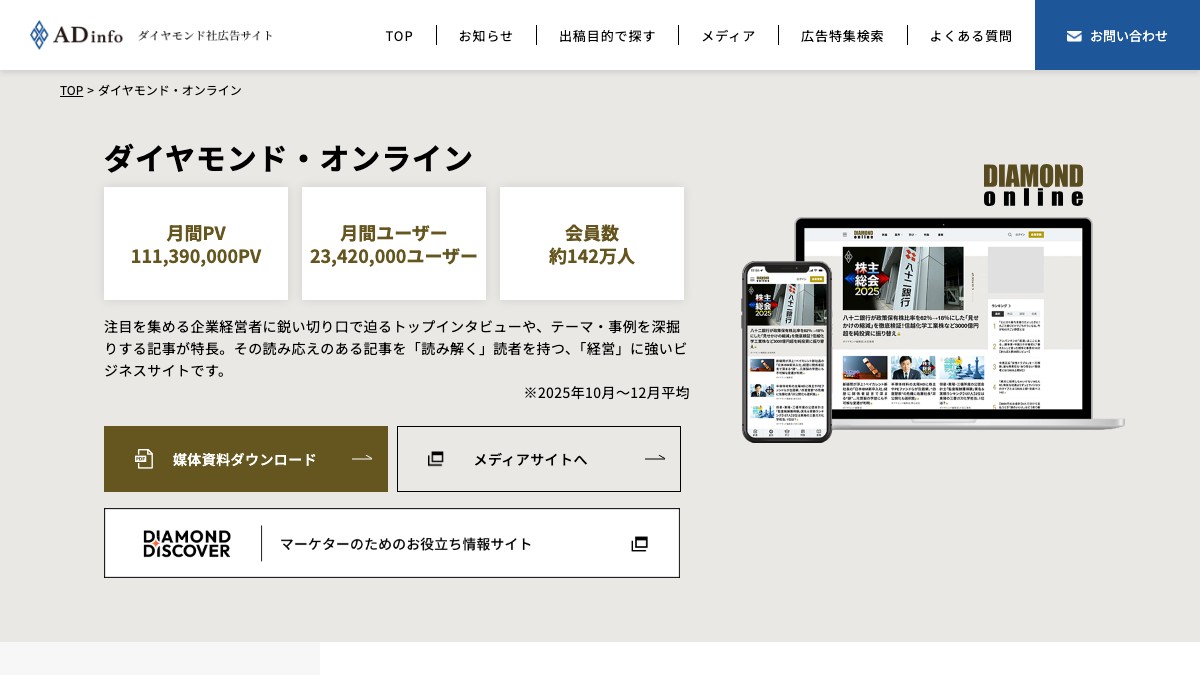Click the mail envelope icon in contact button
1200x675 pixels.
coord(1074,36)
